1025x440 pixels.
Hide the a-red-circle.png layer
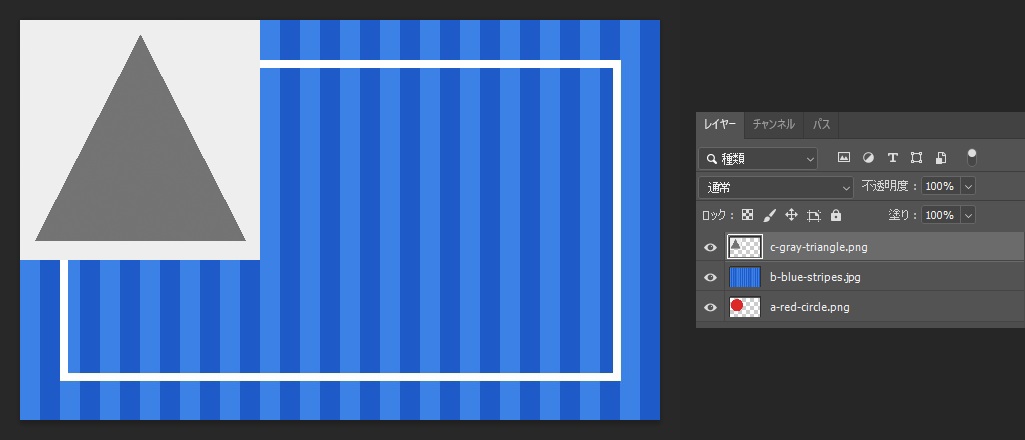[711, 308]
